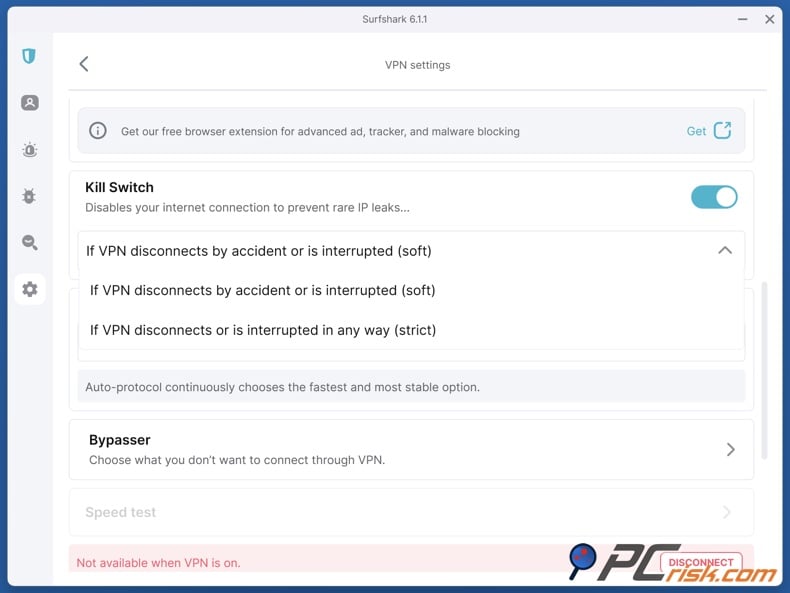Click the VPN settings page title
Viewport: 790px width, 593px height.
pos(417,65)
